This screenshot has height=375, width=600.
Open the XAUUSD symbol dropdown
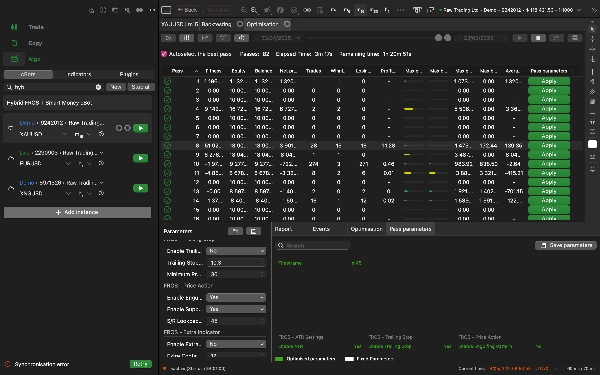click(x=65, y=134)
